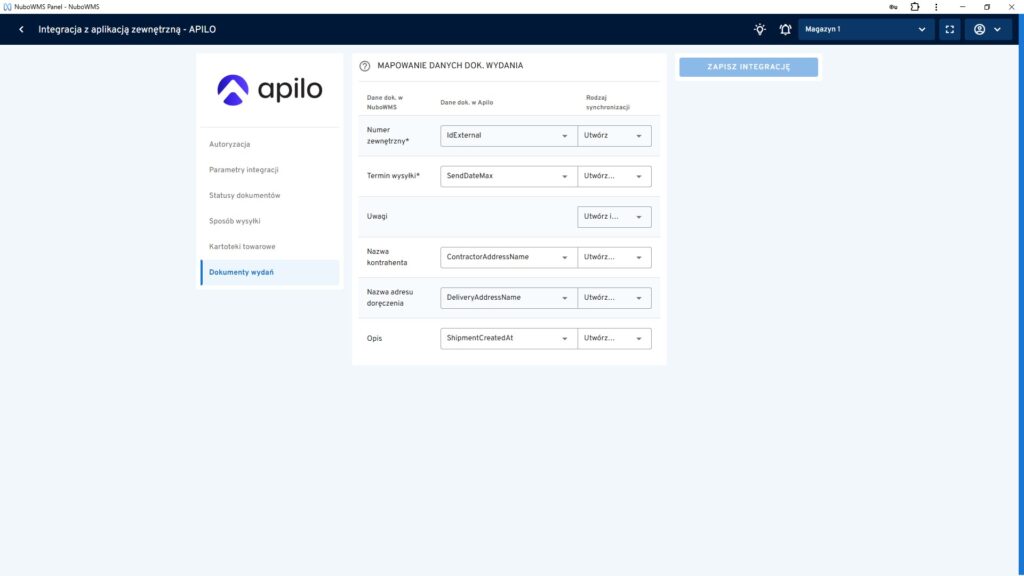Viewport: 1024px width, 576px height.
Task: Click the lightbulb tips icon
Action: coord(760,29)
